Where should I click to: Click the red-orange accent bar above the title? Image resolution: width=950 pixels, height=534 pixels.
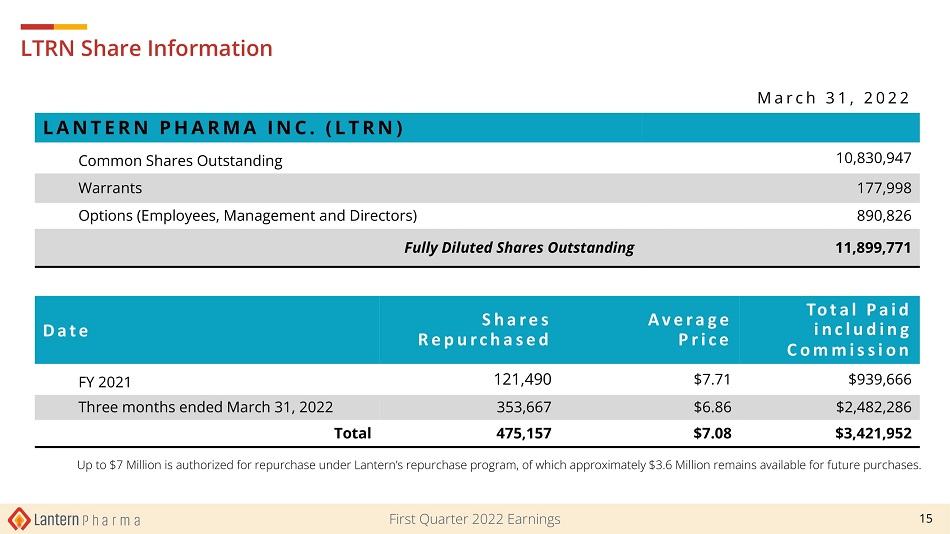pyautogui.click(x=54, y=26)
